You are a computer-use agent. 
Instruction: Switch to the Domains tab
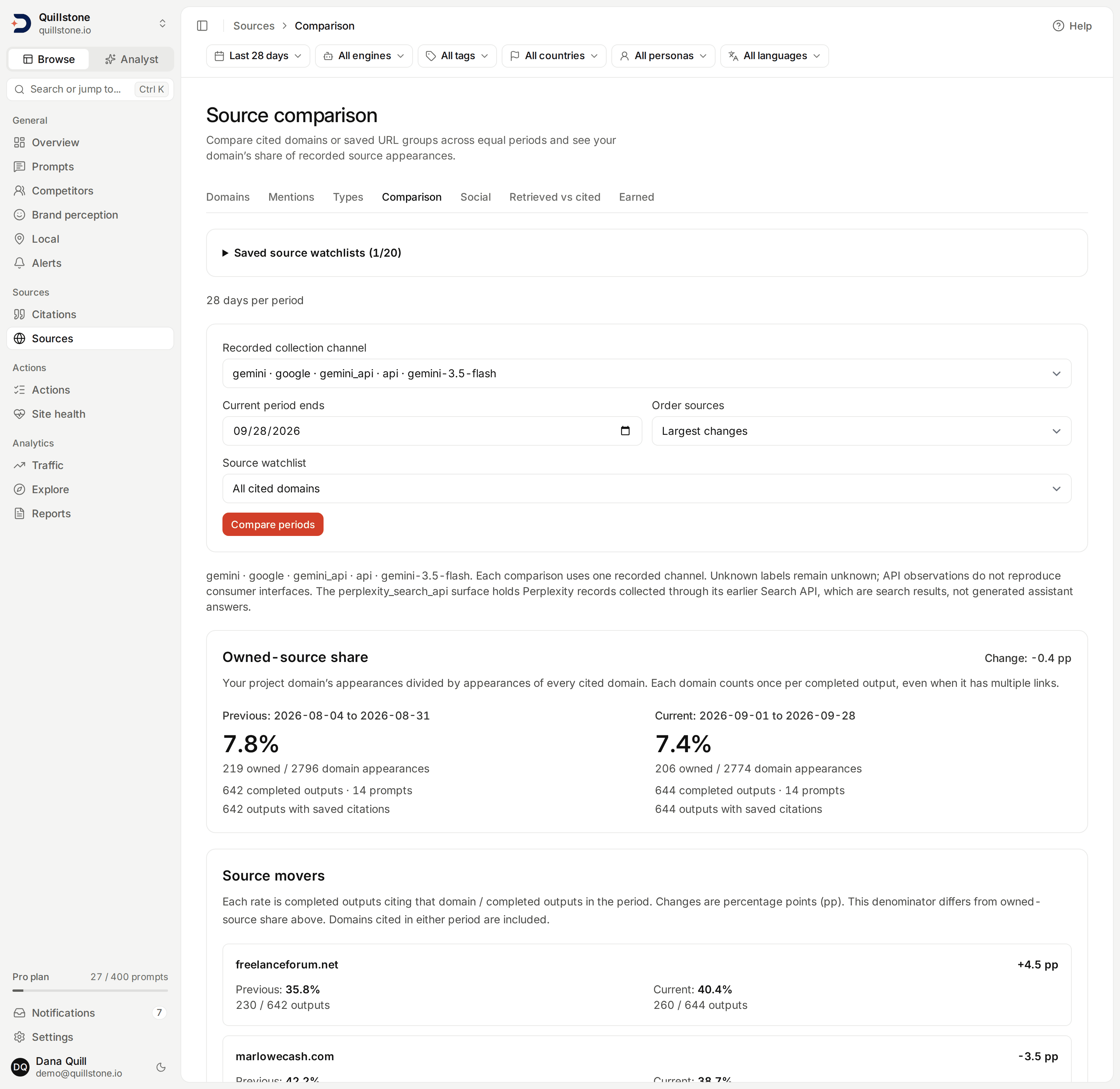click(227, 197)
